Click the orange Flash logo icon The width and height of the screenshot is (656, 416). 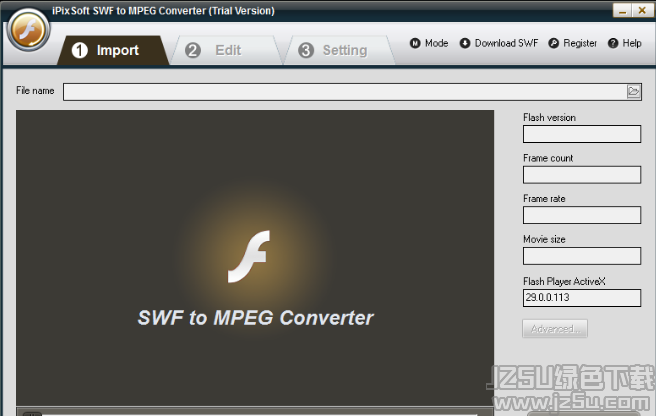[28, 30]
